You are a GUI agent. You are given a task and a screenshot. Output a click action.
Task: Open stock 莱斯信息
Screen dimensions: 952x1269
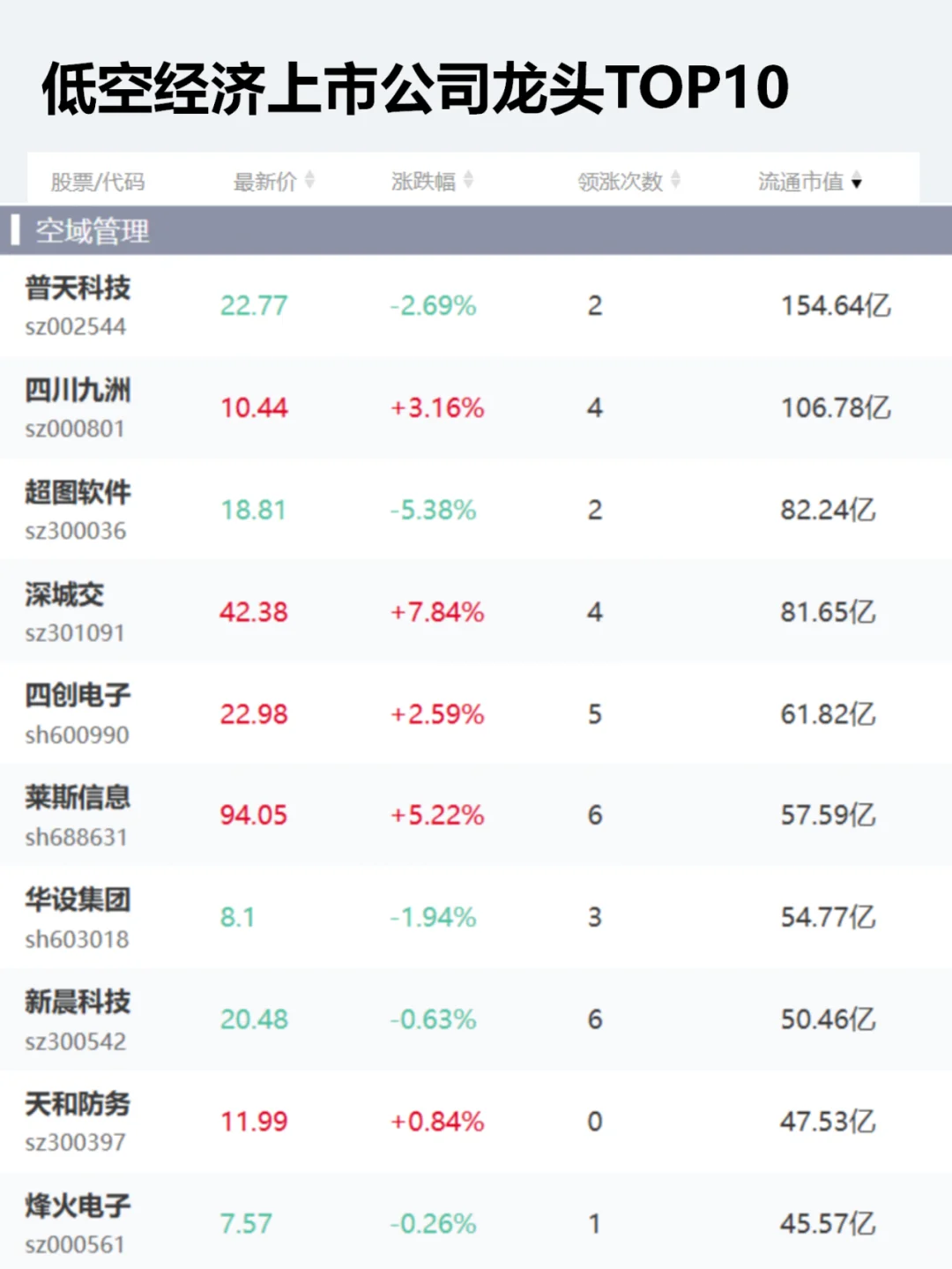tap(78, 798)
